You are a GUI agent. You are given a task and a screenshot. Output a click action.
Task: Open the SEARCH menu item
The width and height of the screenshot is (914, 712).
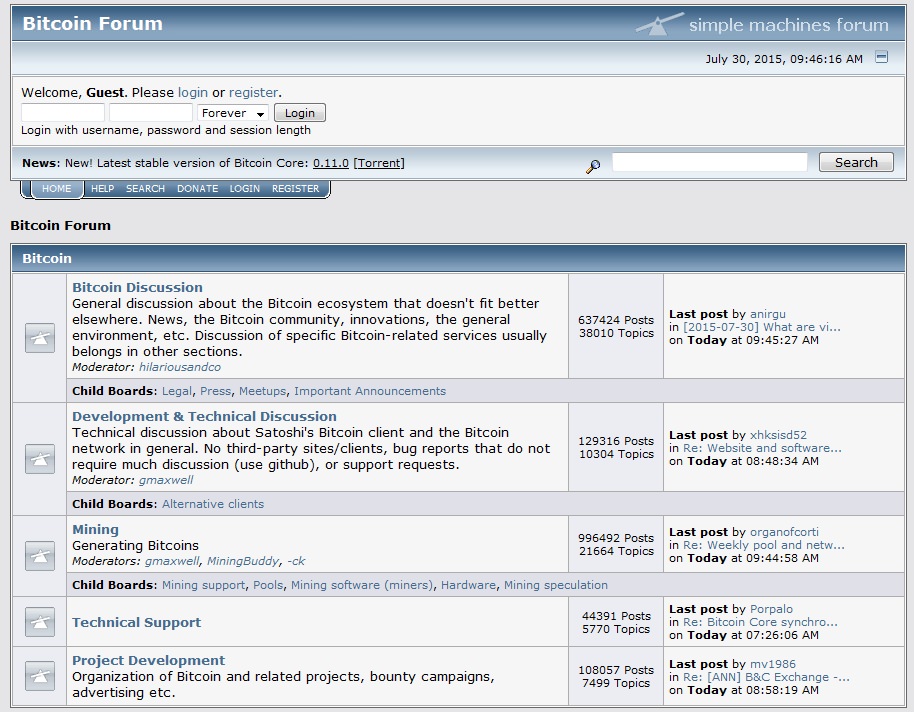[x=145, y=188]
